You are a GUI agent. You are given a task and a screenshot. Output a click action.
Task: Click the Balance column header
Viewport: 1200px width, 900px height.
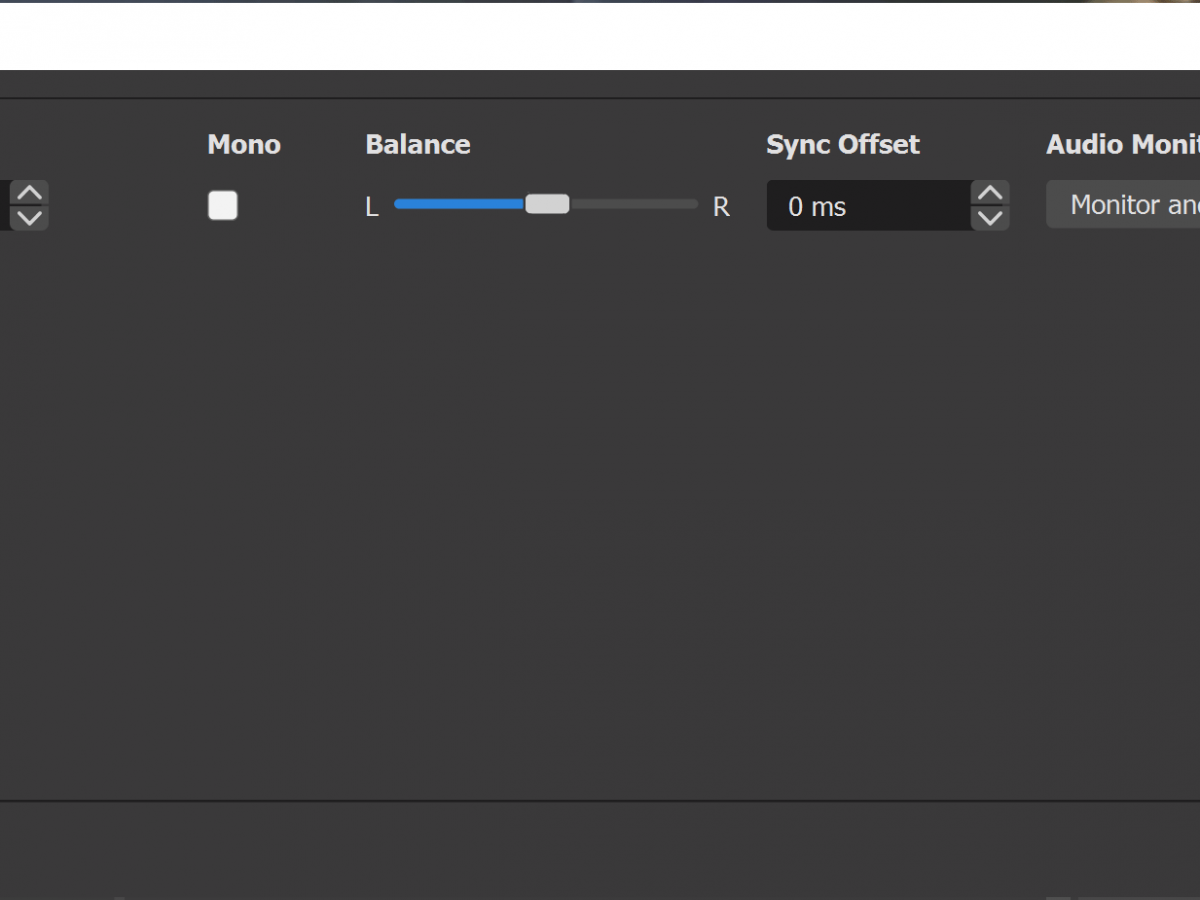[417, 145]
